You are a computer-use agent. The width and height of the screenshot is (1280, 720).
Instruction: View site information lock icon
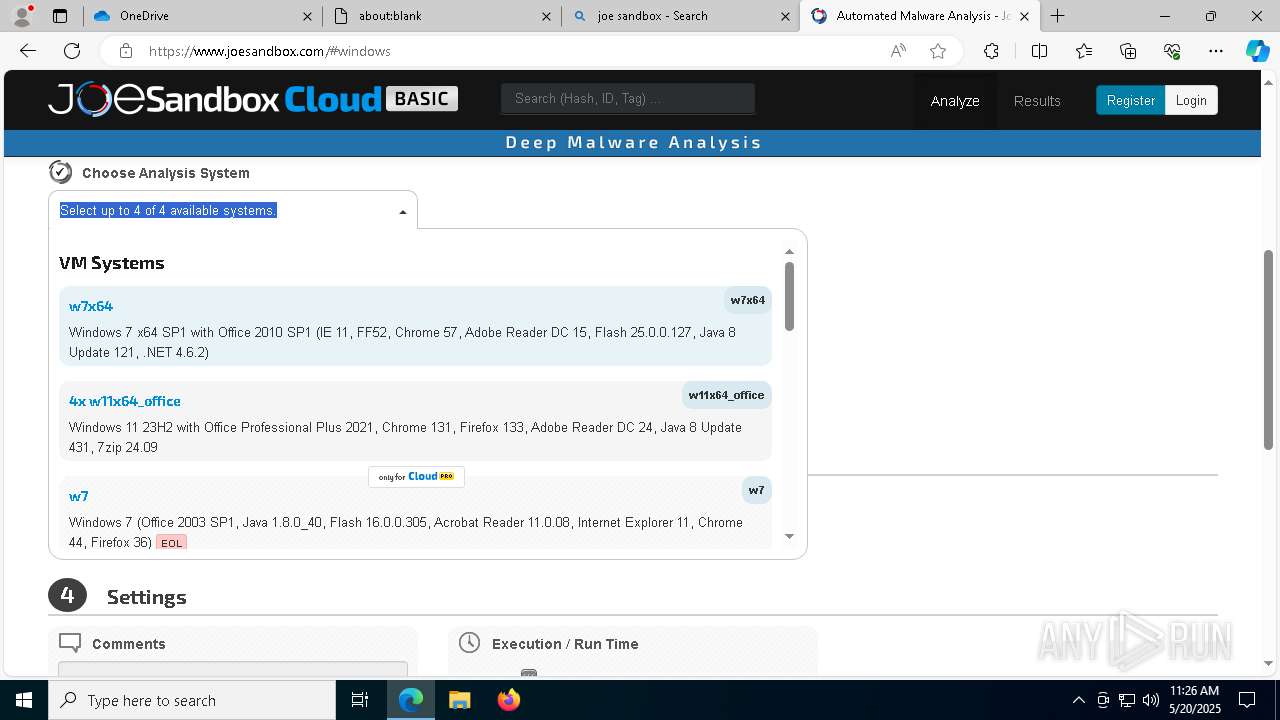pyautogui.click(x=125, y=51)
